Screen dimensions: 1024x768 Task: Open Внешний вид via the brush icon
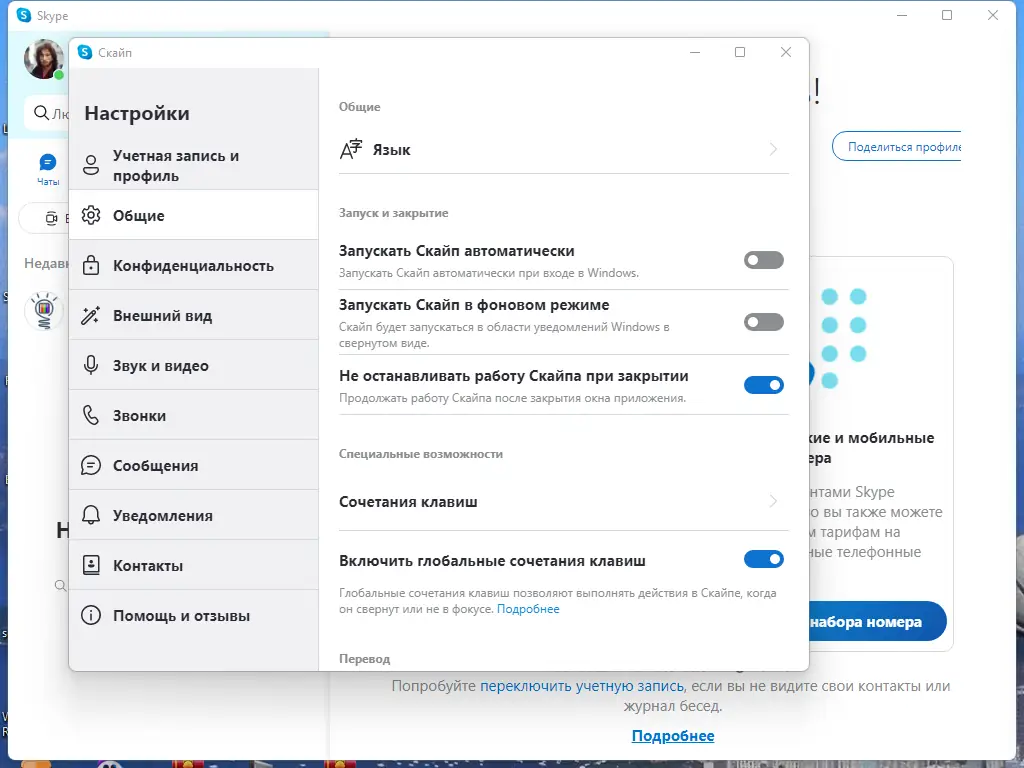point(91,314)
